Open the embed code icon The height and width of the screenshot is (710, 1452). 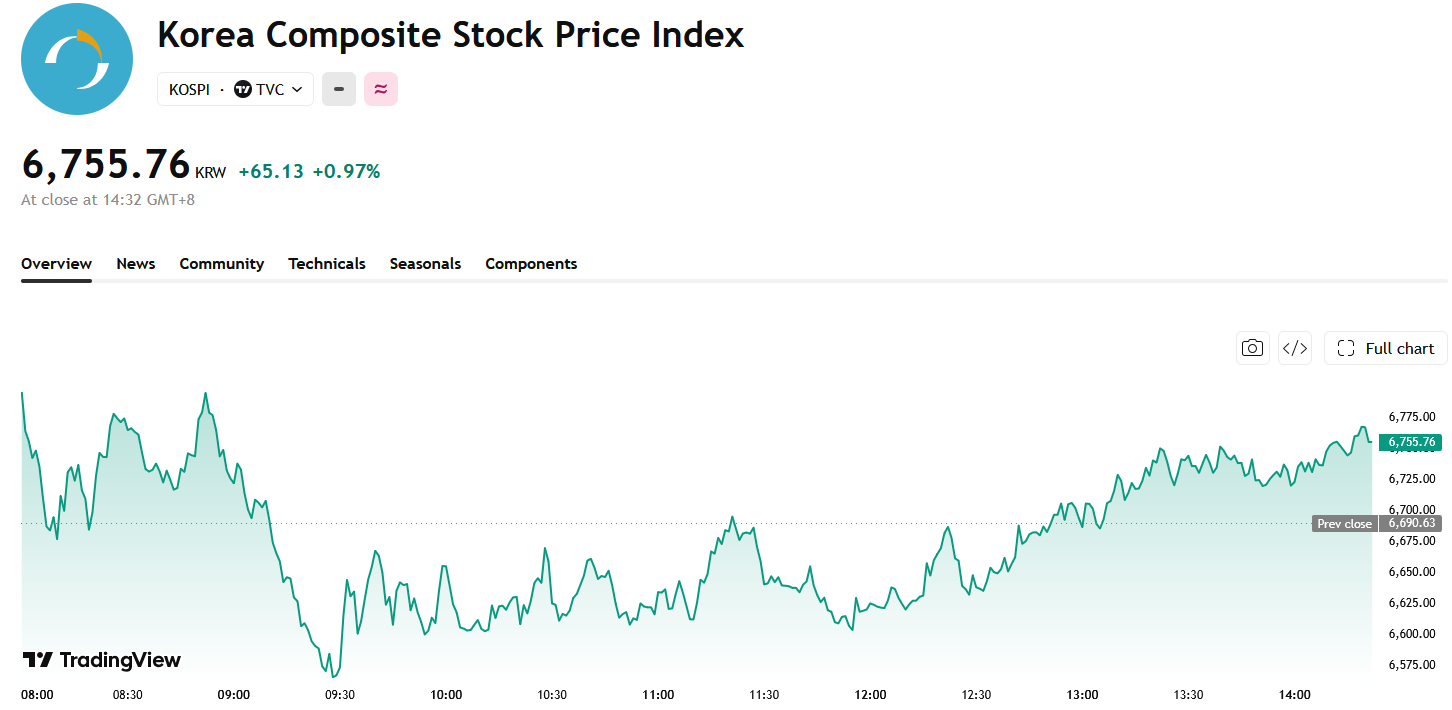tap(1295, 348)
